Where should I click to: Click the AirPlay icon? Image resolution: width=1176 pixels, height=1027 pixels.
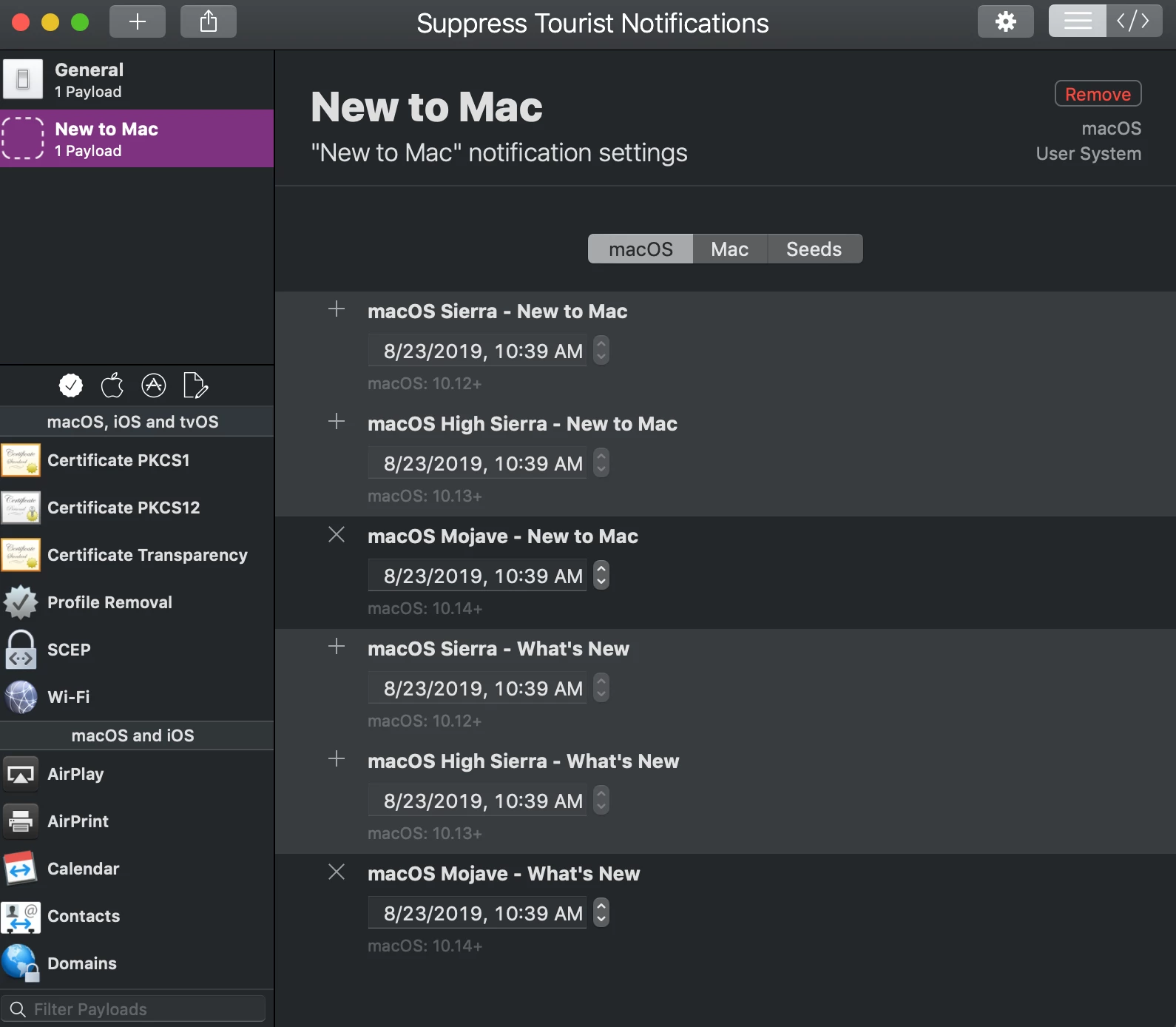tap(21, 774)
